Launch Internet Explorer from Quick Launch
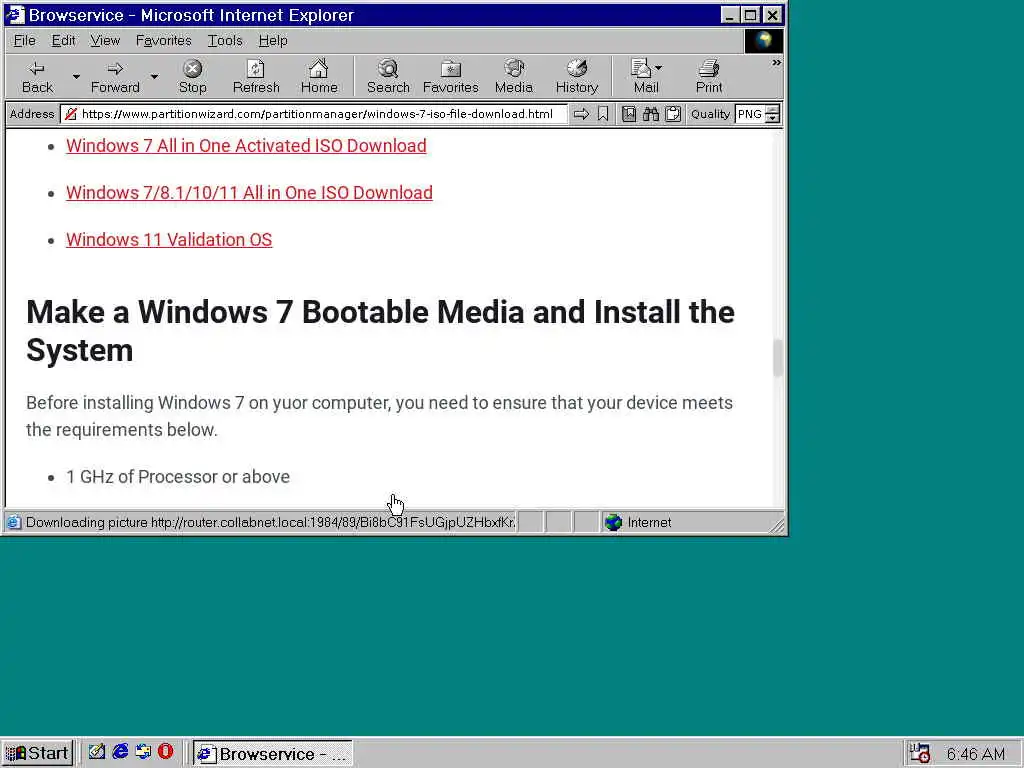This screenshot has width=1024, height=768. 120,752
